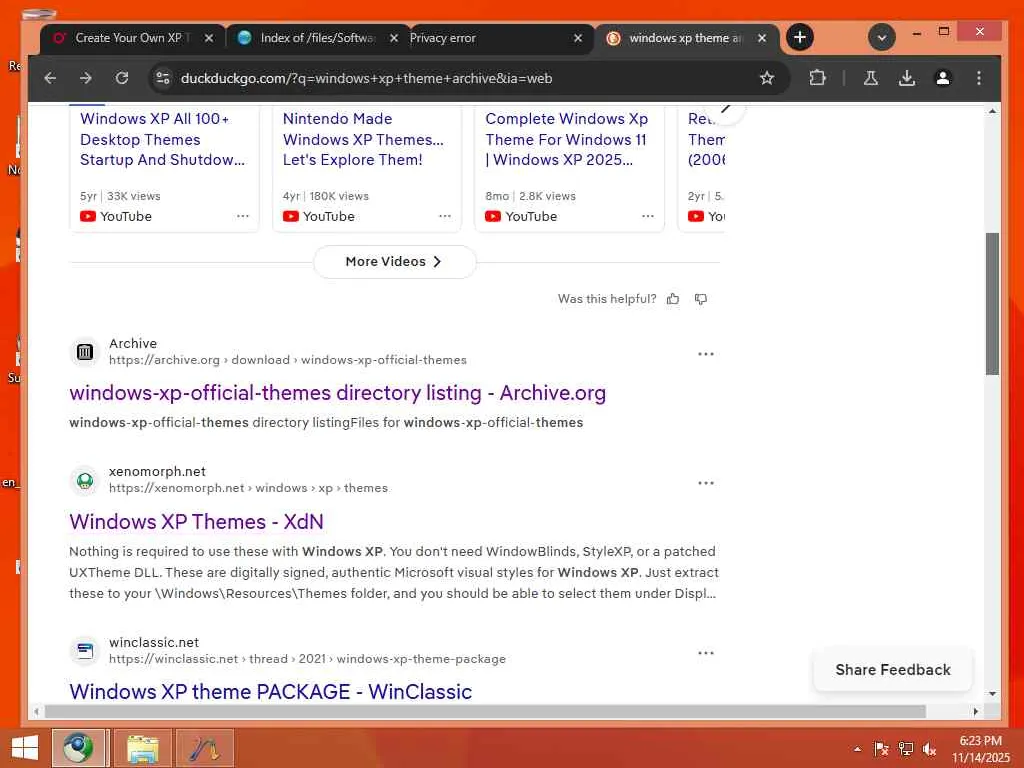Open Windows XP All 100+ Desktop Themes video
Image resolution: width=1024 pixels, height=768 pixels.
[163, 139]
